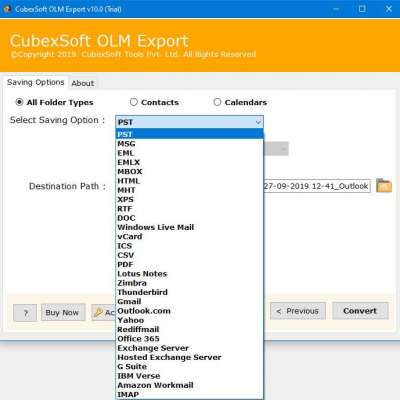Choose the Contacts radio option

pos(134,102)
